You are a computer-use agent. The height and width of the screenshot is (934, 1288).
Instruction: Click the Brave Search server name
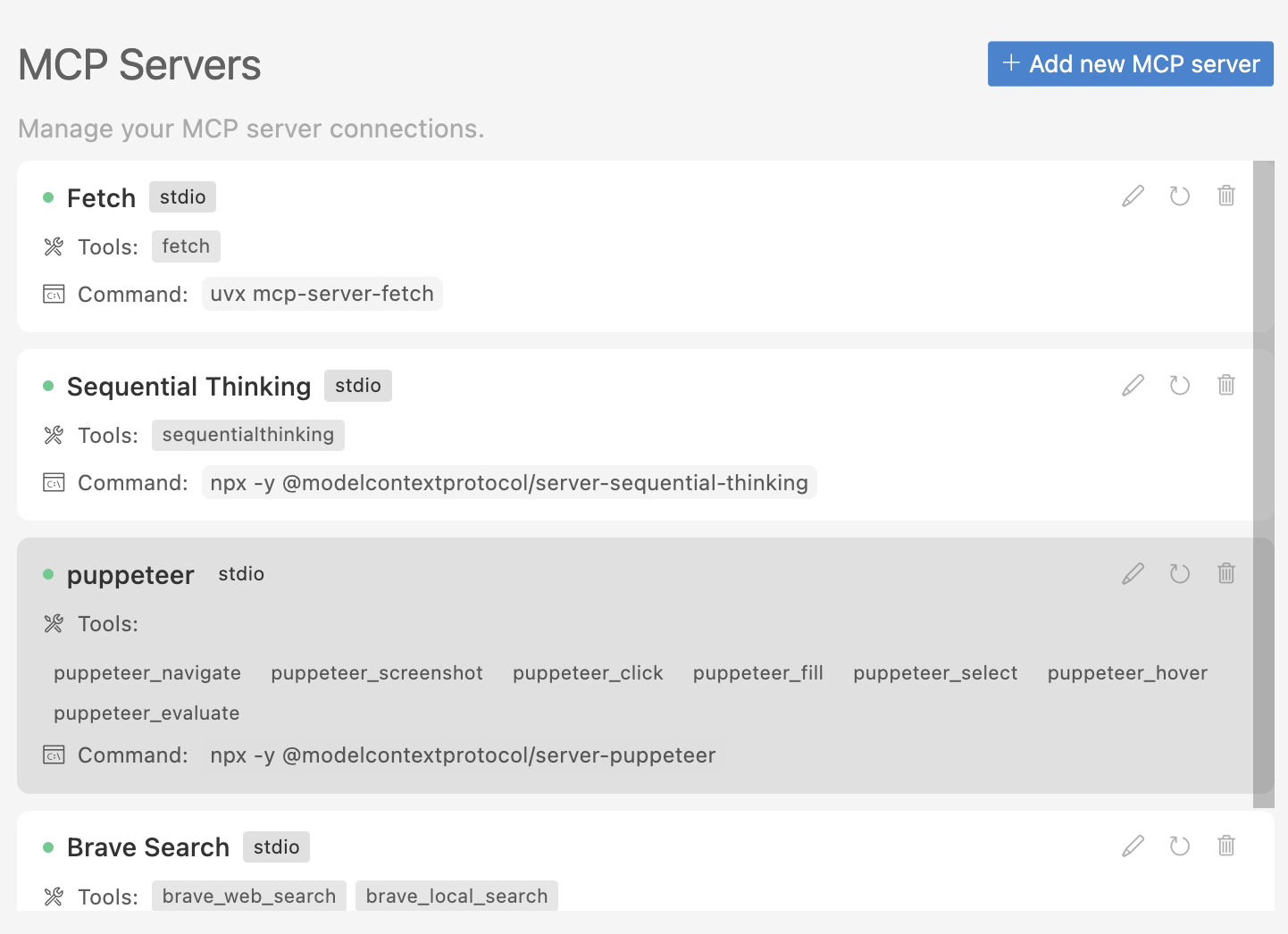[148, 847]
